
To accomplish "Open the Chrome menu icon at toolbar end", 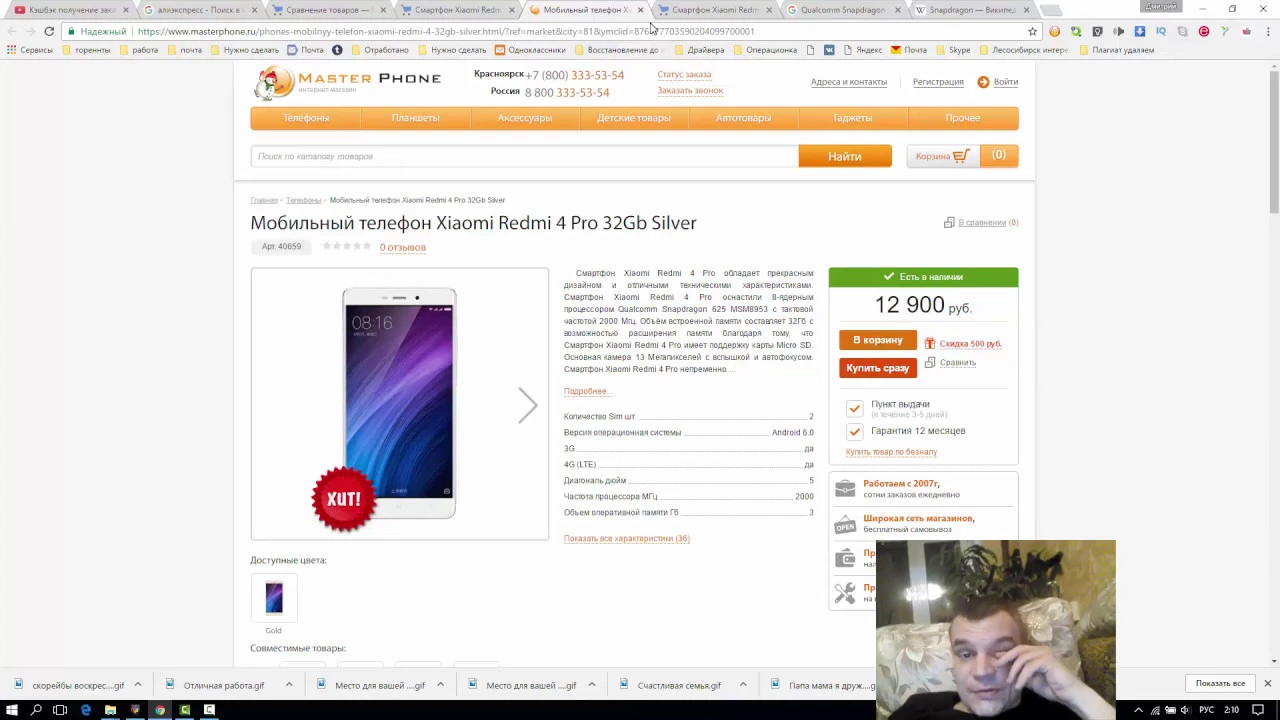I will [1267, 31].
